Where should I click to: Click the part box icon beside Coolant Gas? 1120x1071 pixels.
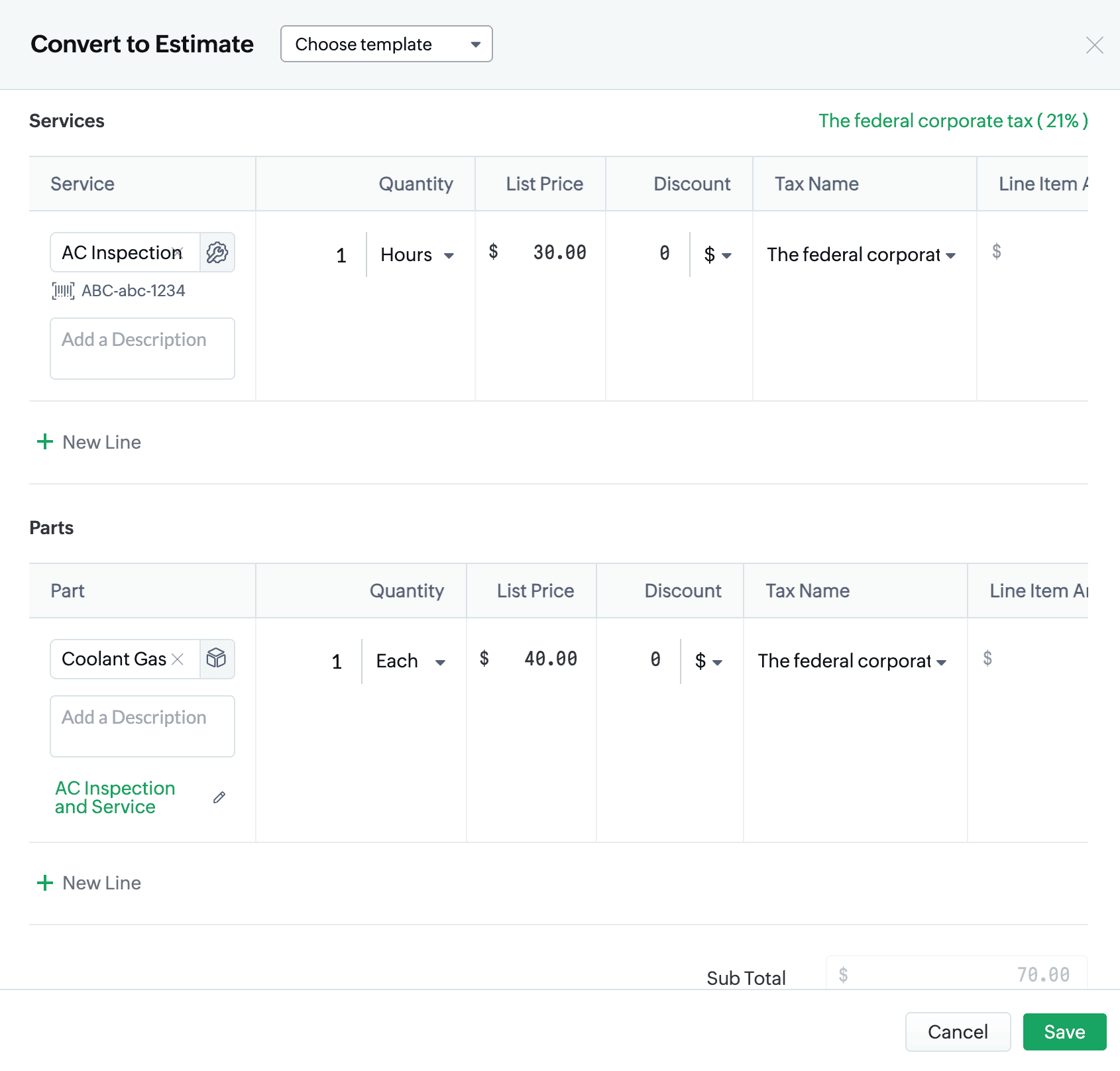(217, 659)
